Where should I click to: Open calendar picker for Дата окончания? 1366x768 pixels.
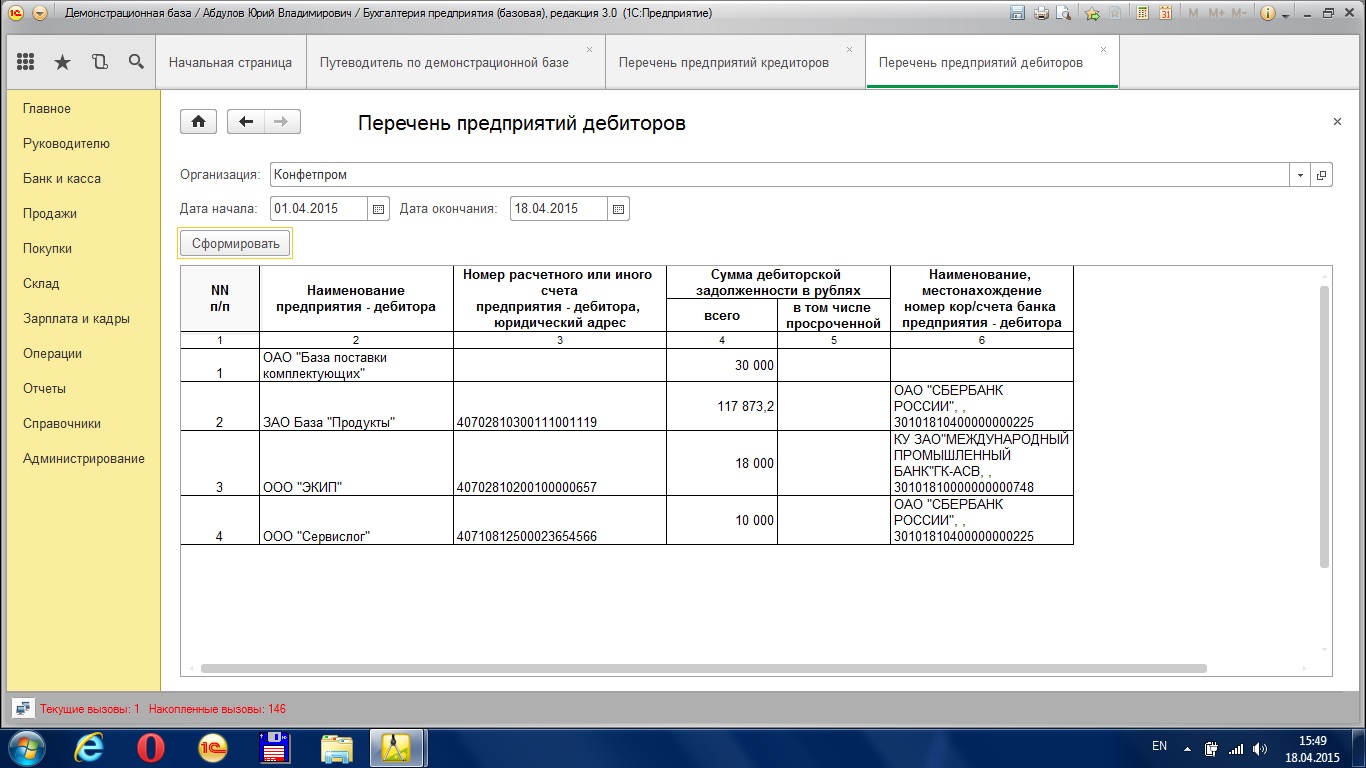(618, 209)
